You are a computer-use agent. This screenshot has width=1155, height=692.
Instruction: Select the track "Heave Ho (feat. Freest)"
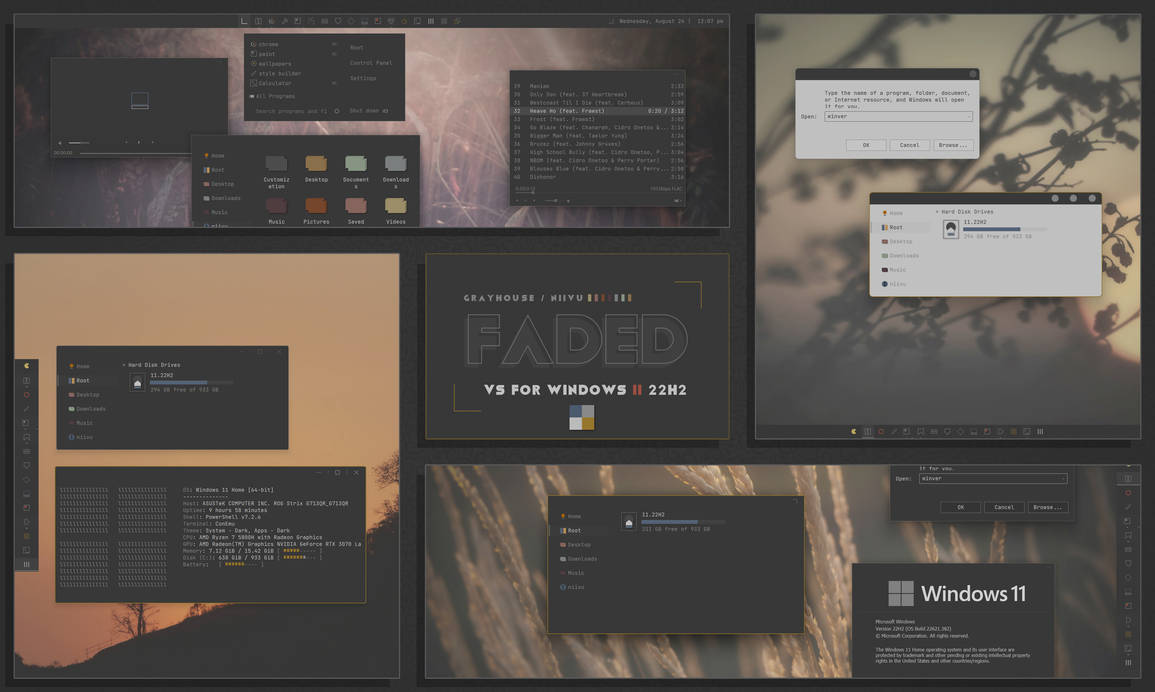(x=598, y=111)
